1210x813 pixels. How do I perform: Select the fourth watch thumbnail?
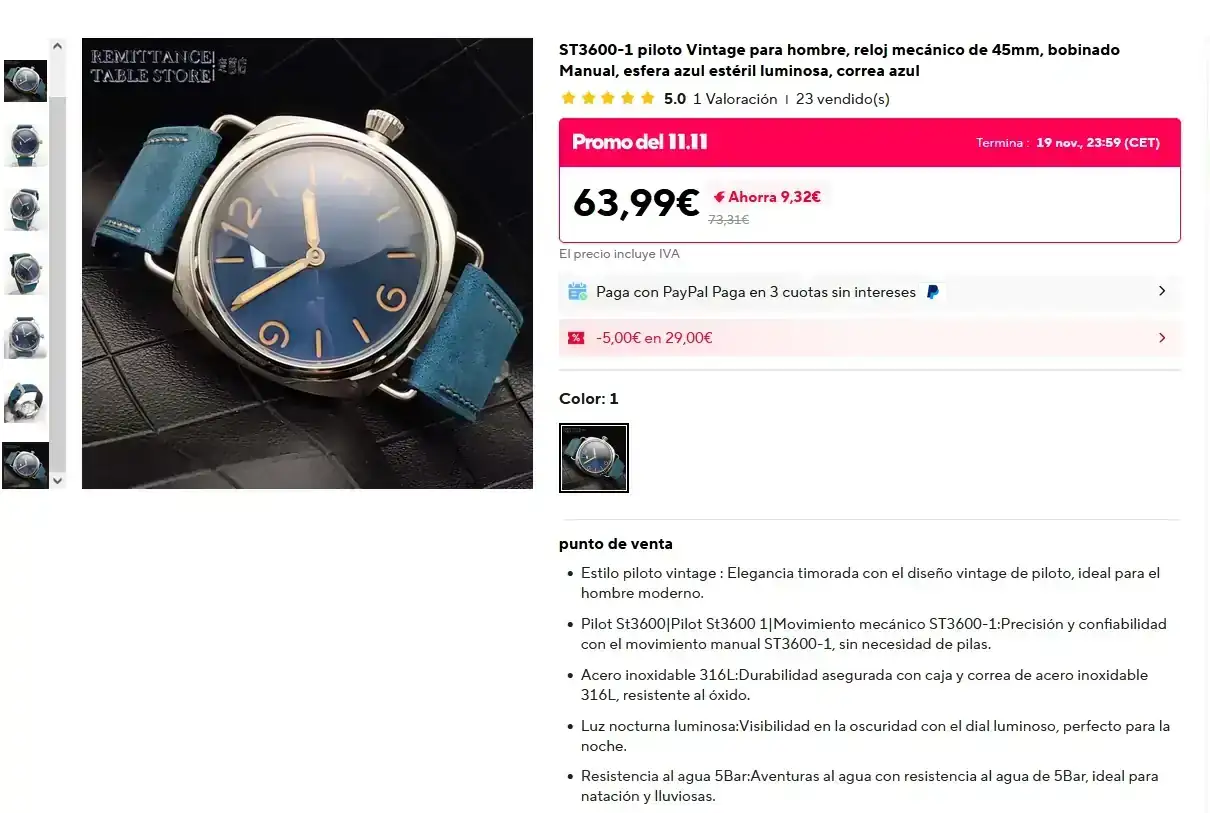tap(25, 273)
